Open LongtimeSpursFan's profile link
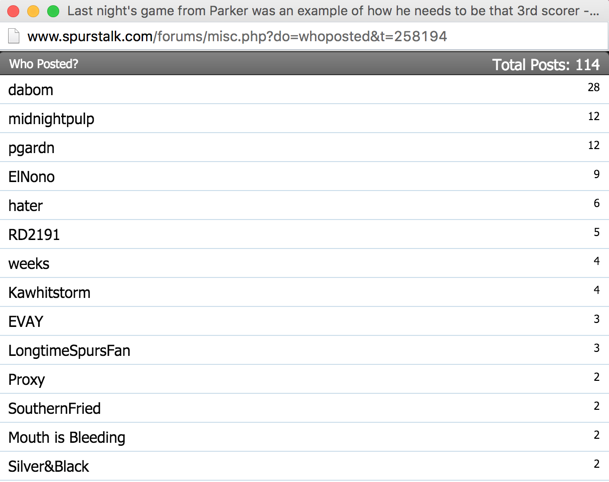 70,351
